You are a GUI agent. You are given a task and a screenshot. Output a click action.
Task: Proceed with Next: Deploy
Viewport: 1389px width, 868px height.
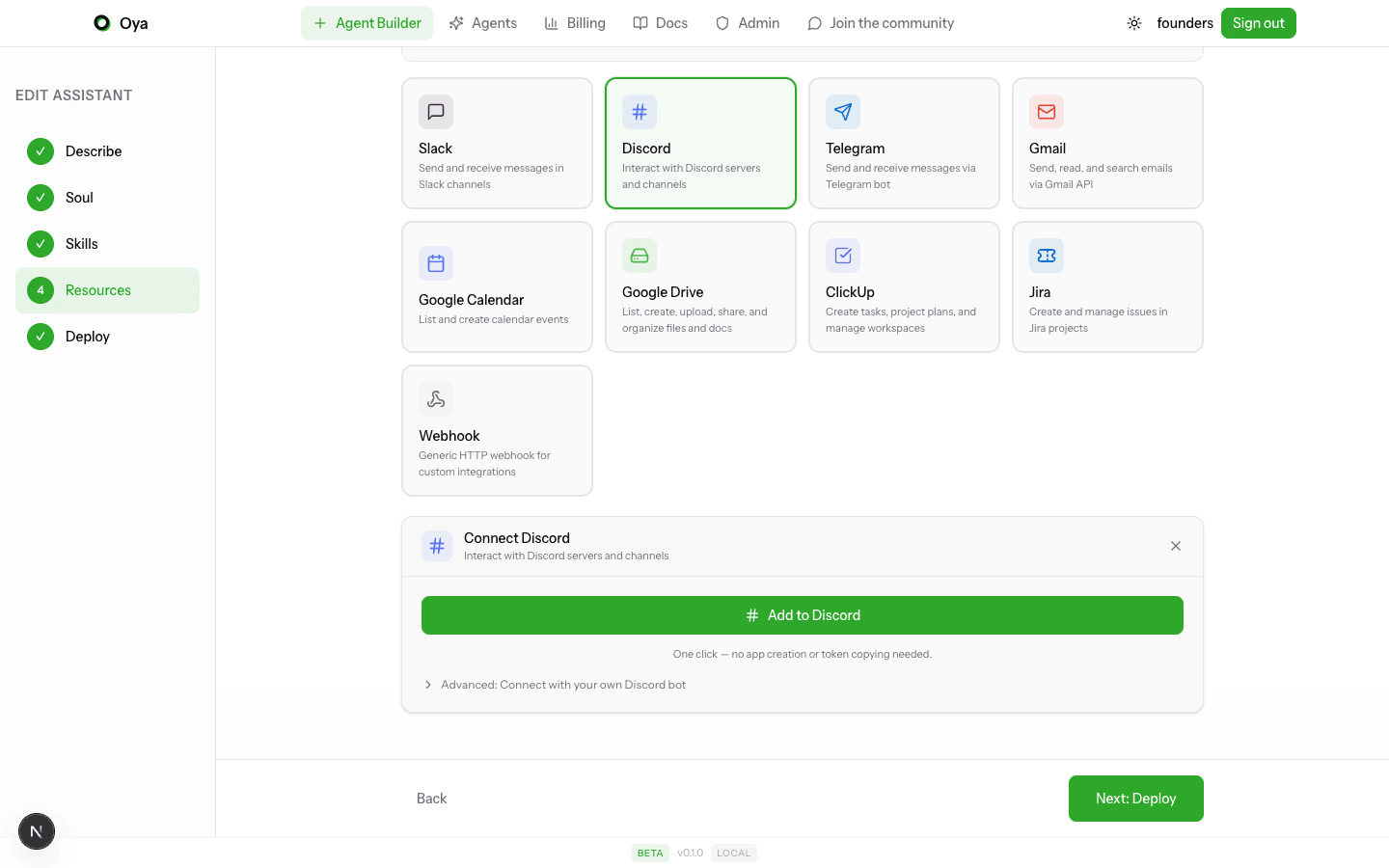click(1135, 798)
